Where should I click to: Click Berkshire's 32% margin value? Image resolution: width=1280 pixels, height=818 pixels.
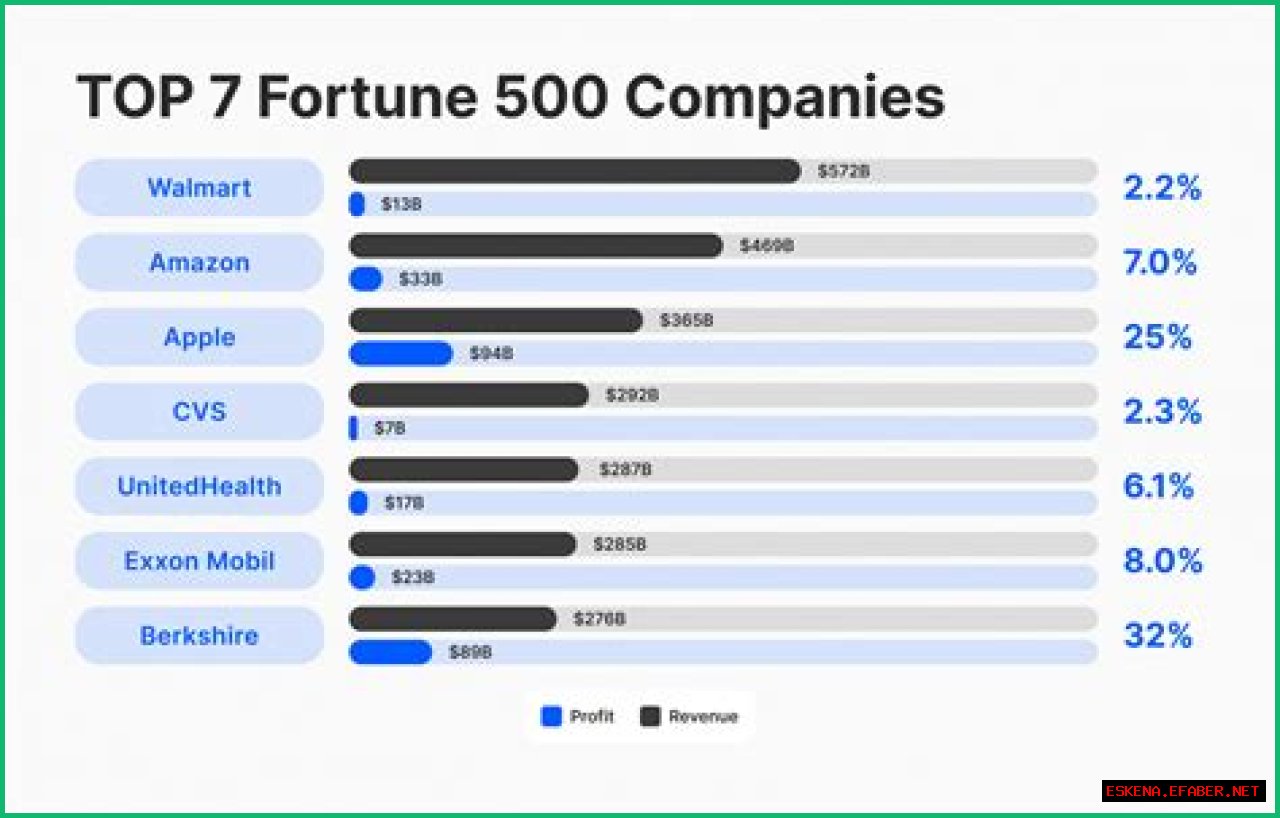pos(1158,636)
